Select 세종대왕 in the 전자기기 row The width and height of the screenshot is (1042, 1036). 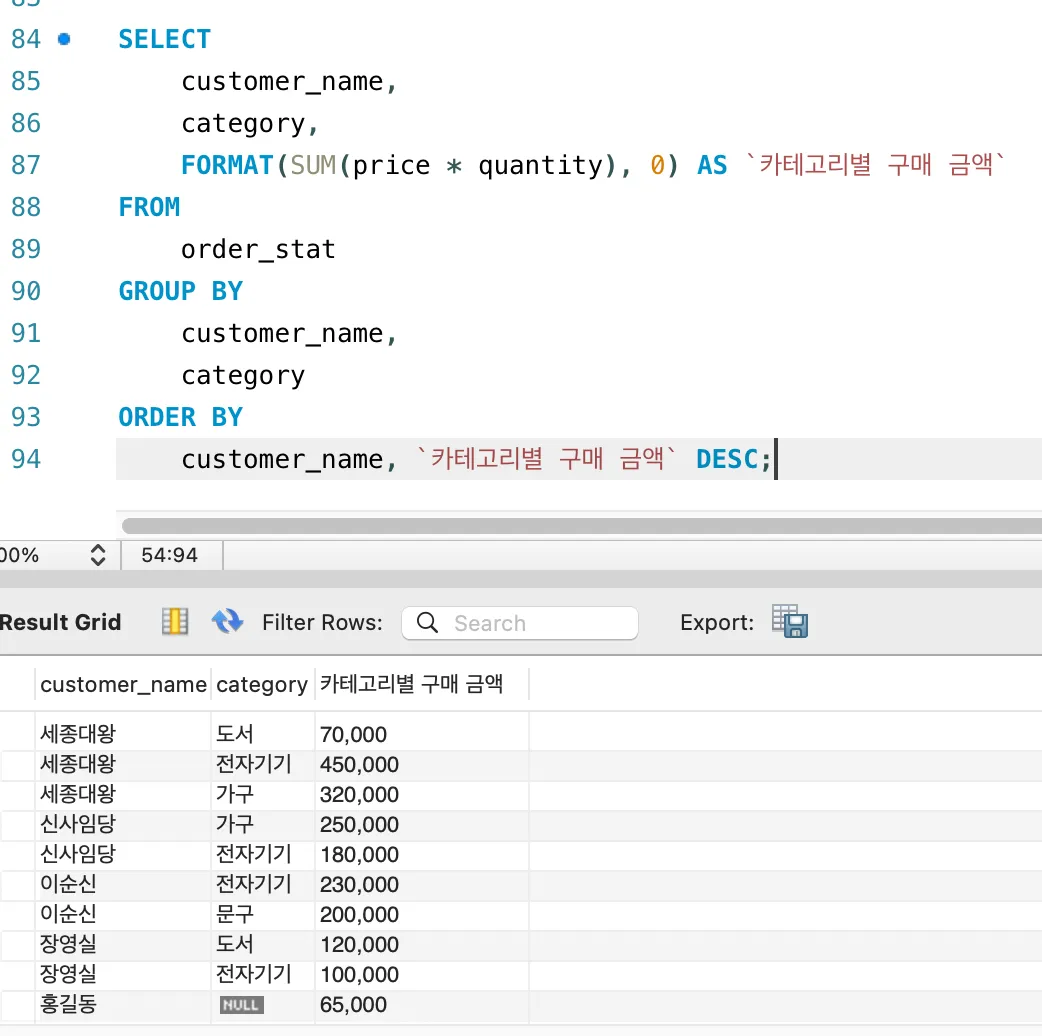pyautogui.click(x=123, y=764)
